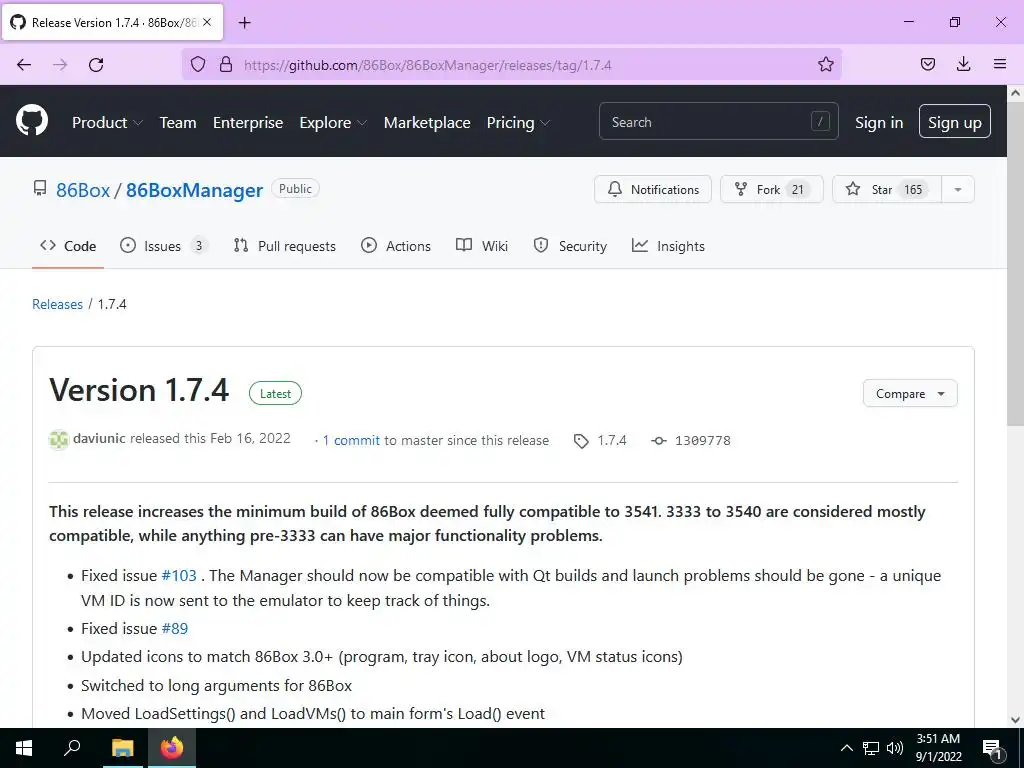Open the Star lists dropdown arrow
The image size is (1024, 768).
(957, 189)
